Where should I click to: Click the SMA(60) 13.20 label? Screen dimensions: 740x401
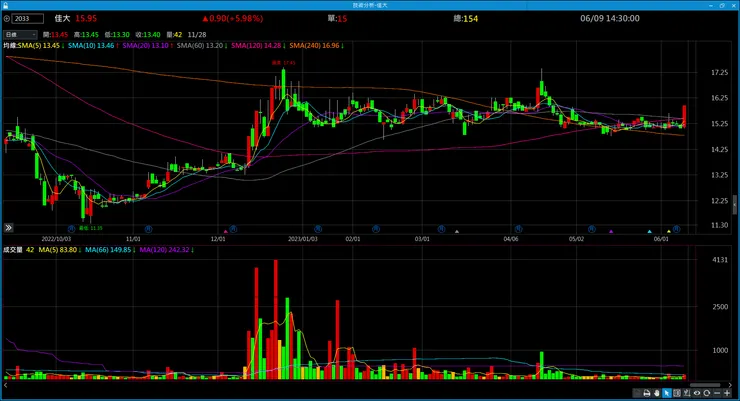tap(202, 46)
